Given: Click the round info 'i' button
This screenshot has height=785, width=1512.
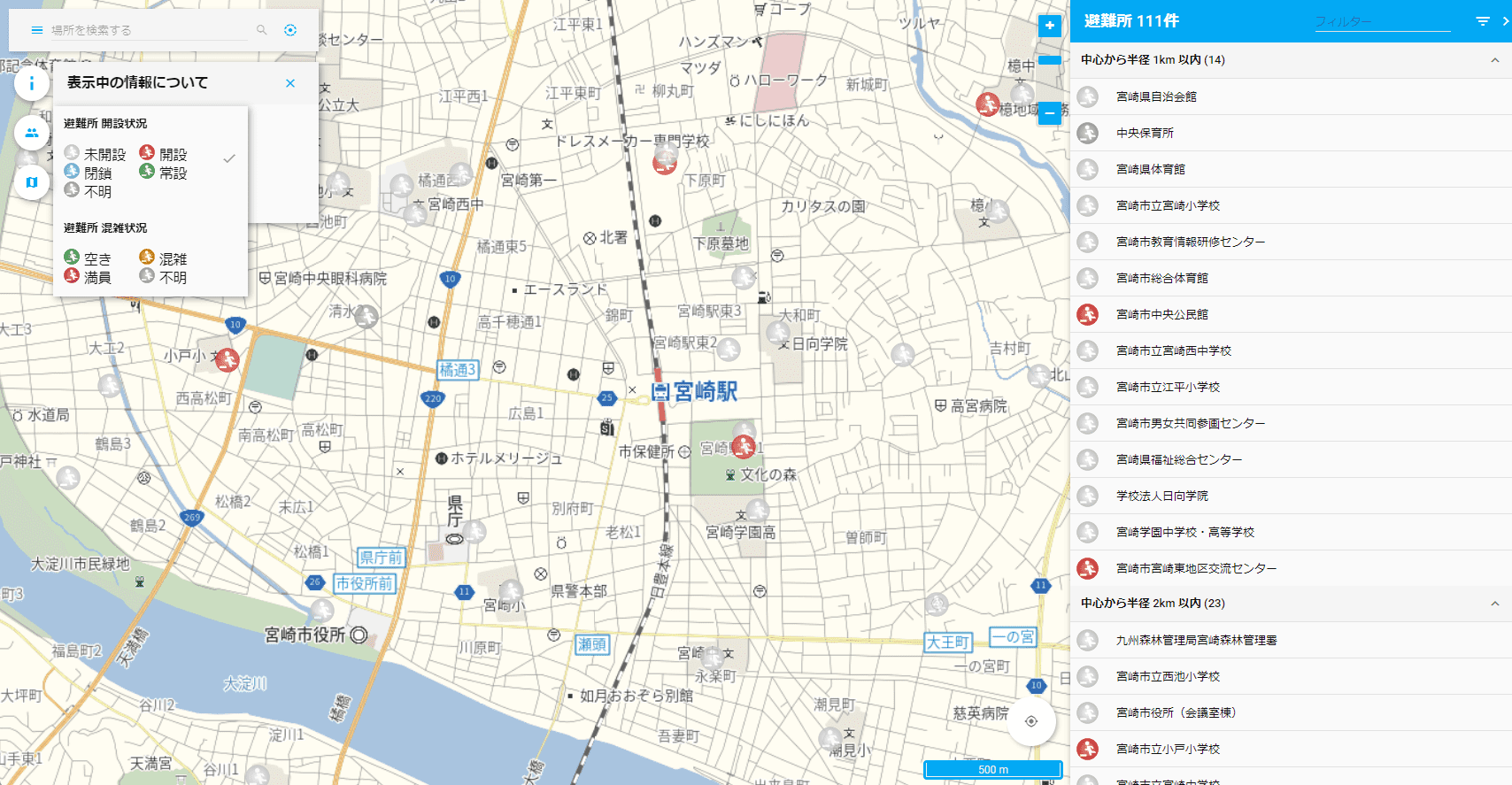Looking at the screenshot, I should click(32, 83).
